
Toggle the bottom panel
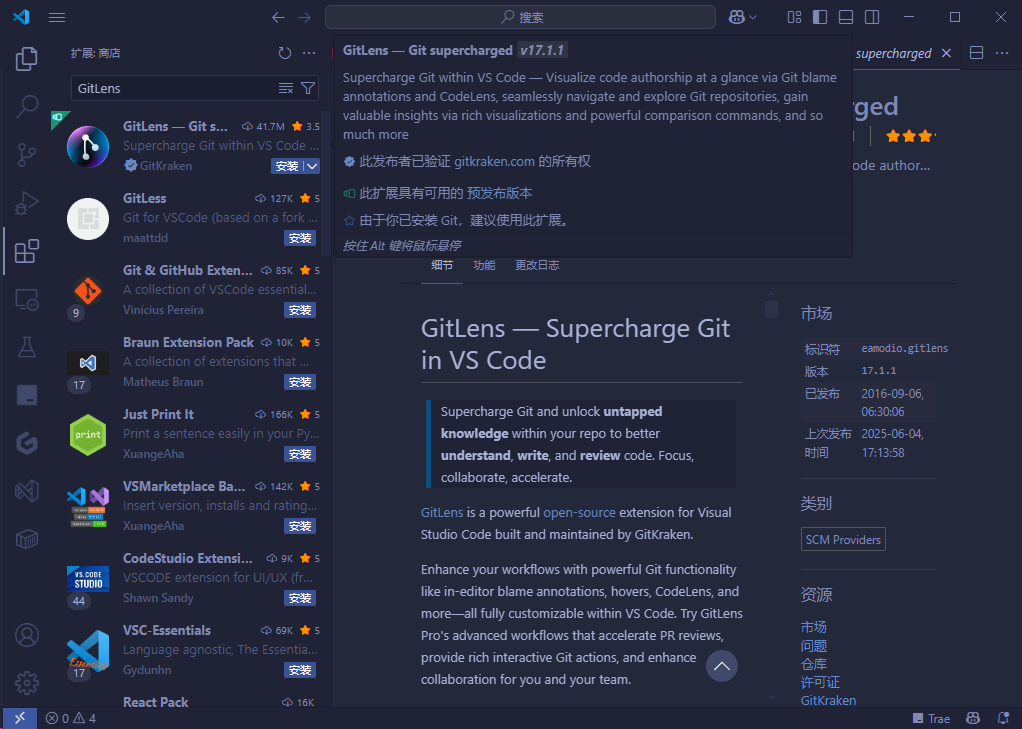[x=846, y=18]
